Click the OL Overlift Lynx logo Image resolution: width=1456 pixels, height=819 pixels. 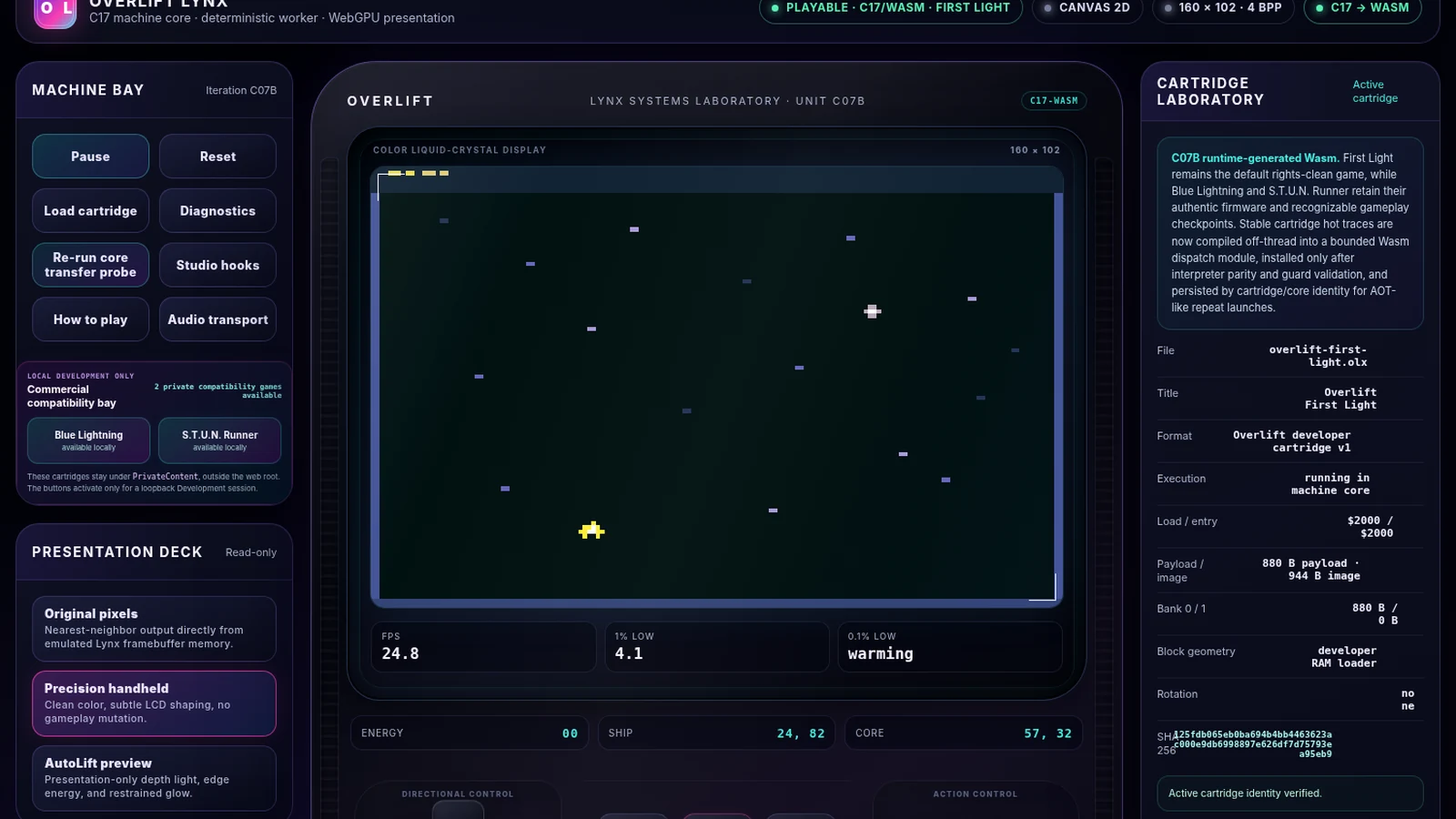[56, 13]
